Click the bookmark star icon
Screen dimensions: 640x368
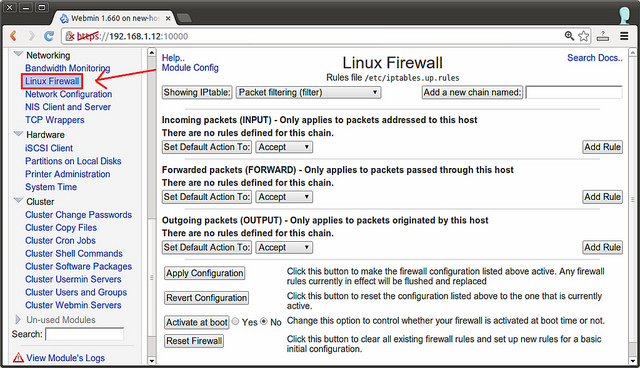click(584, 36)
